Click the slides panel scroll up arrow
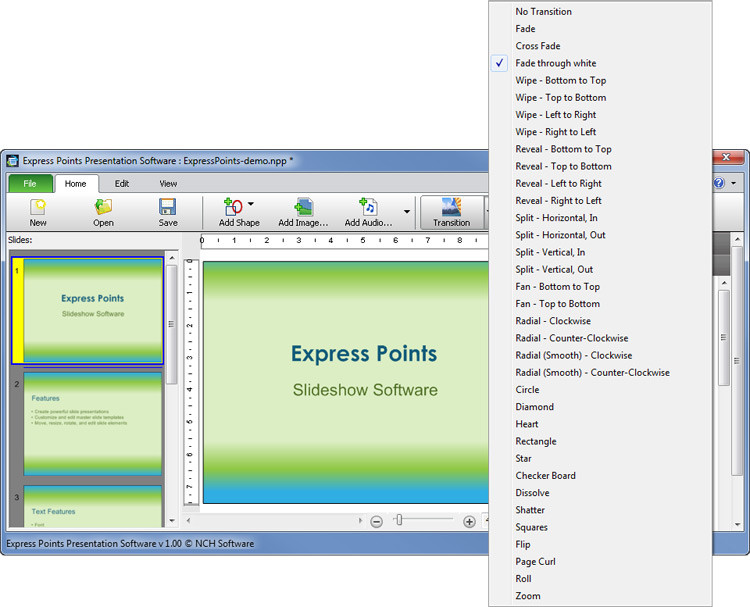The width and height of the screenshot is (750, 607). point(172,258)
